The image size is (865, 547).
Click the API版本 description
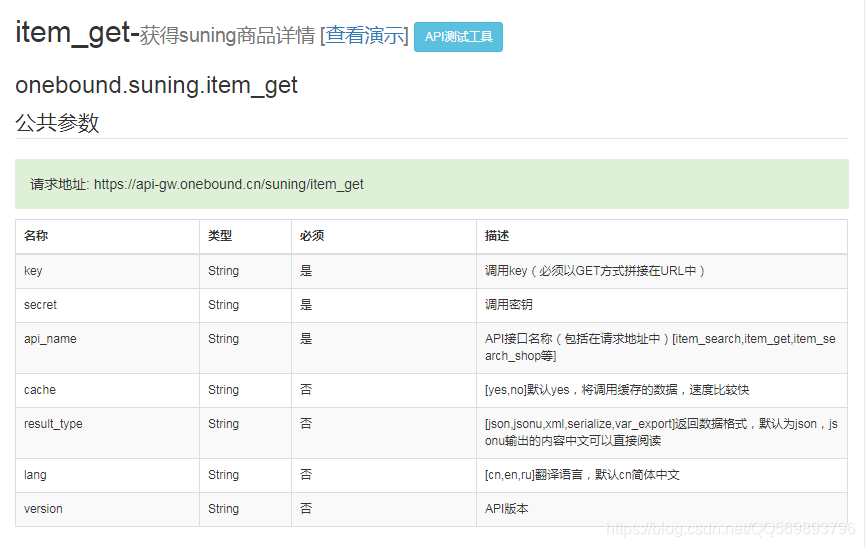point(506,509)
